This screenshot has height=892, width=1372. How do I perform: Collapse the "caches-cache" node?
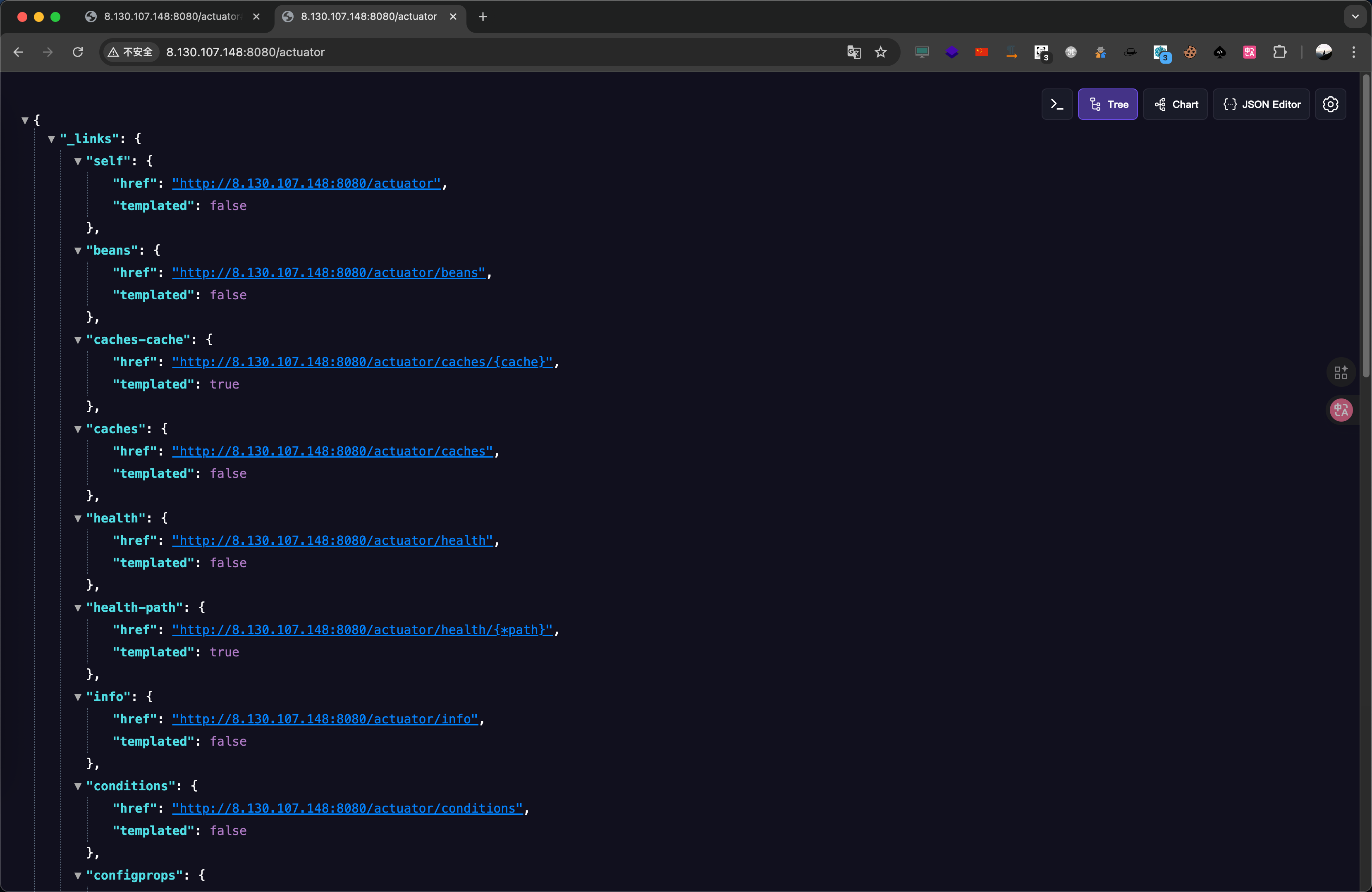[78, 340]
